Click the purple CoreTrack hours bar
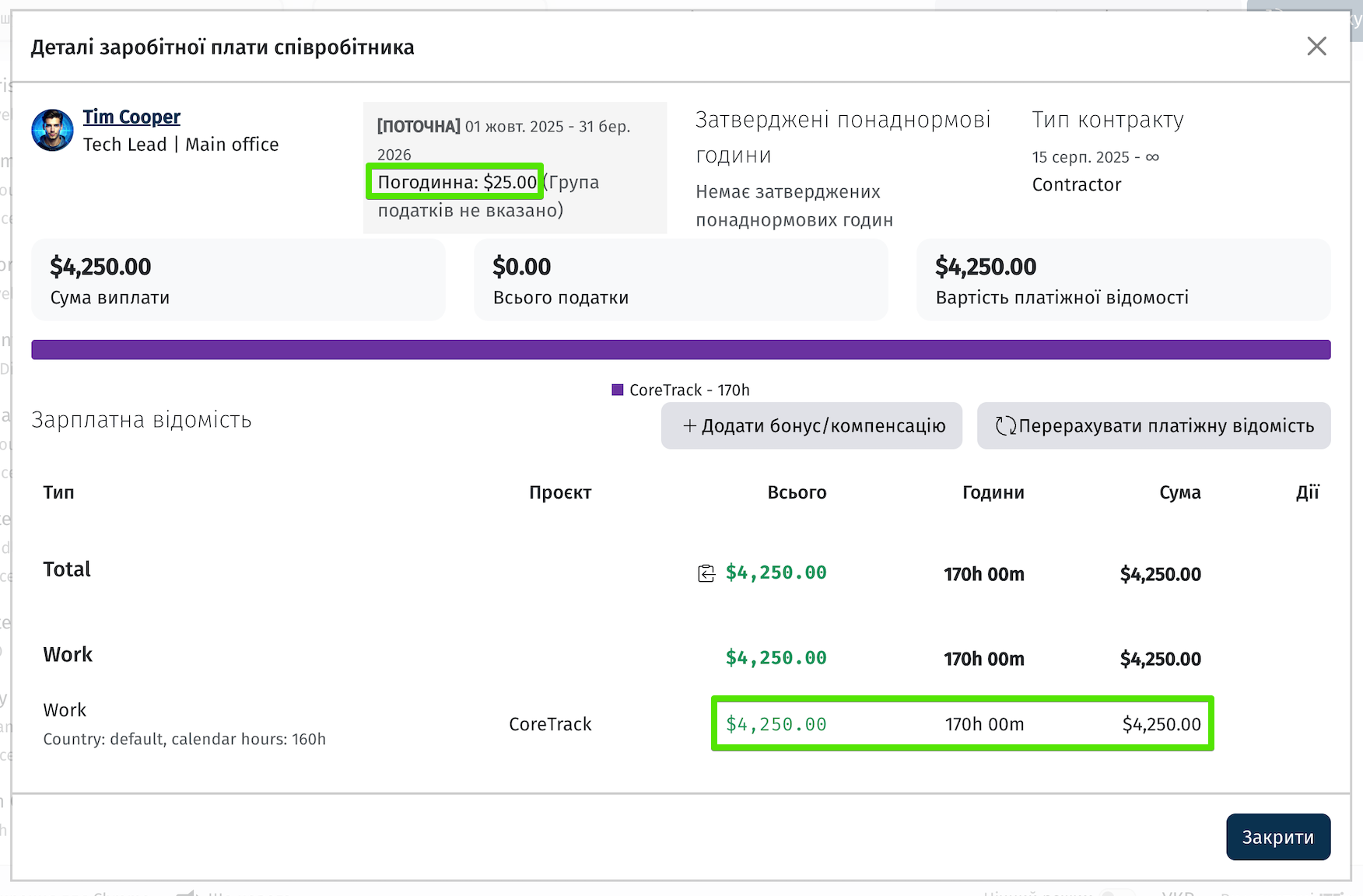1363x896 pixels. click(681, 349)
